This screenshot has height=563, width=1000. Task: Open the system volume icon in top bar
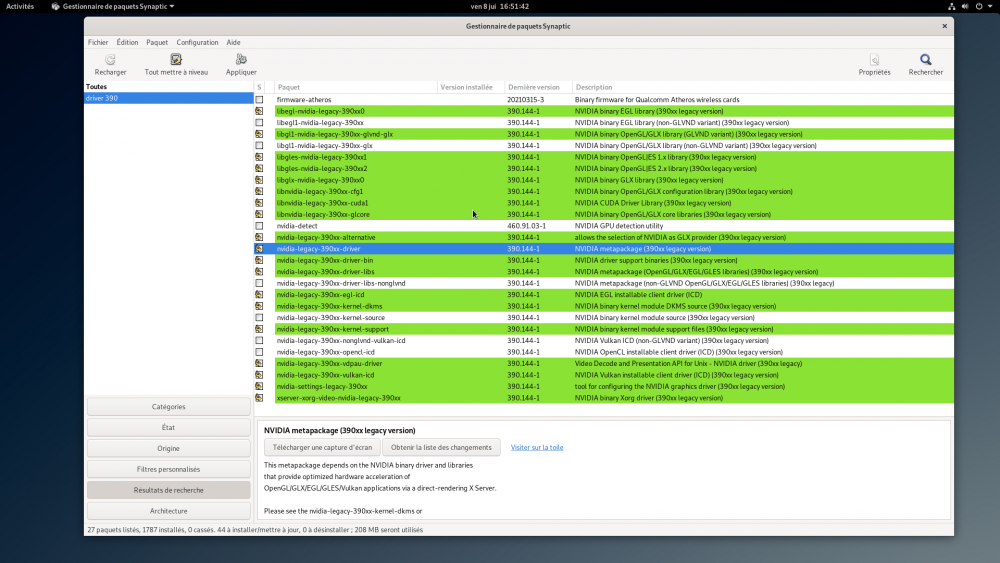pos(965,6)
